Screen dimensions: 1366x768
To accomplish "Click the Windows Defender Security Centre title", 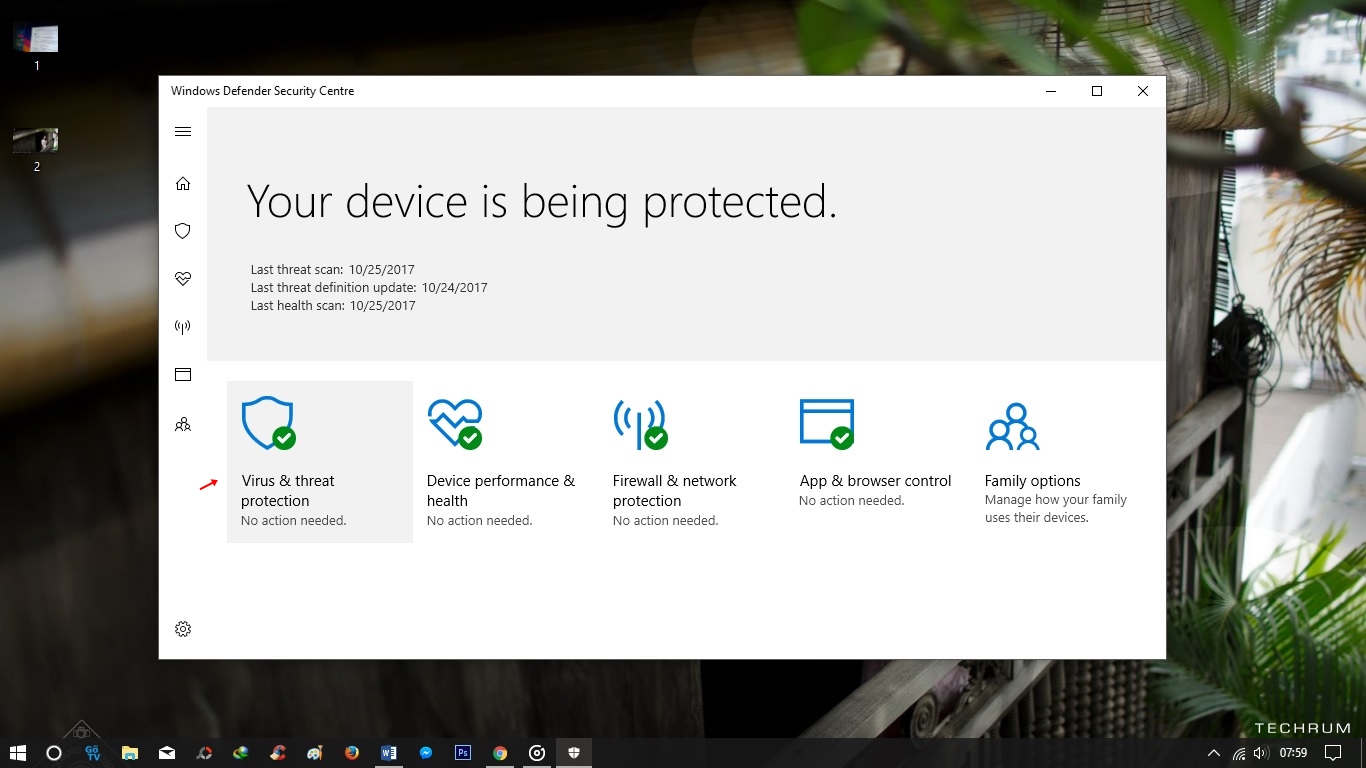I will tap(262, 91).
